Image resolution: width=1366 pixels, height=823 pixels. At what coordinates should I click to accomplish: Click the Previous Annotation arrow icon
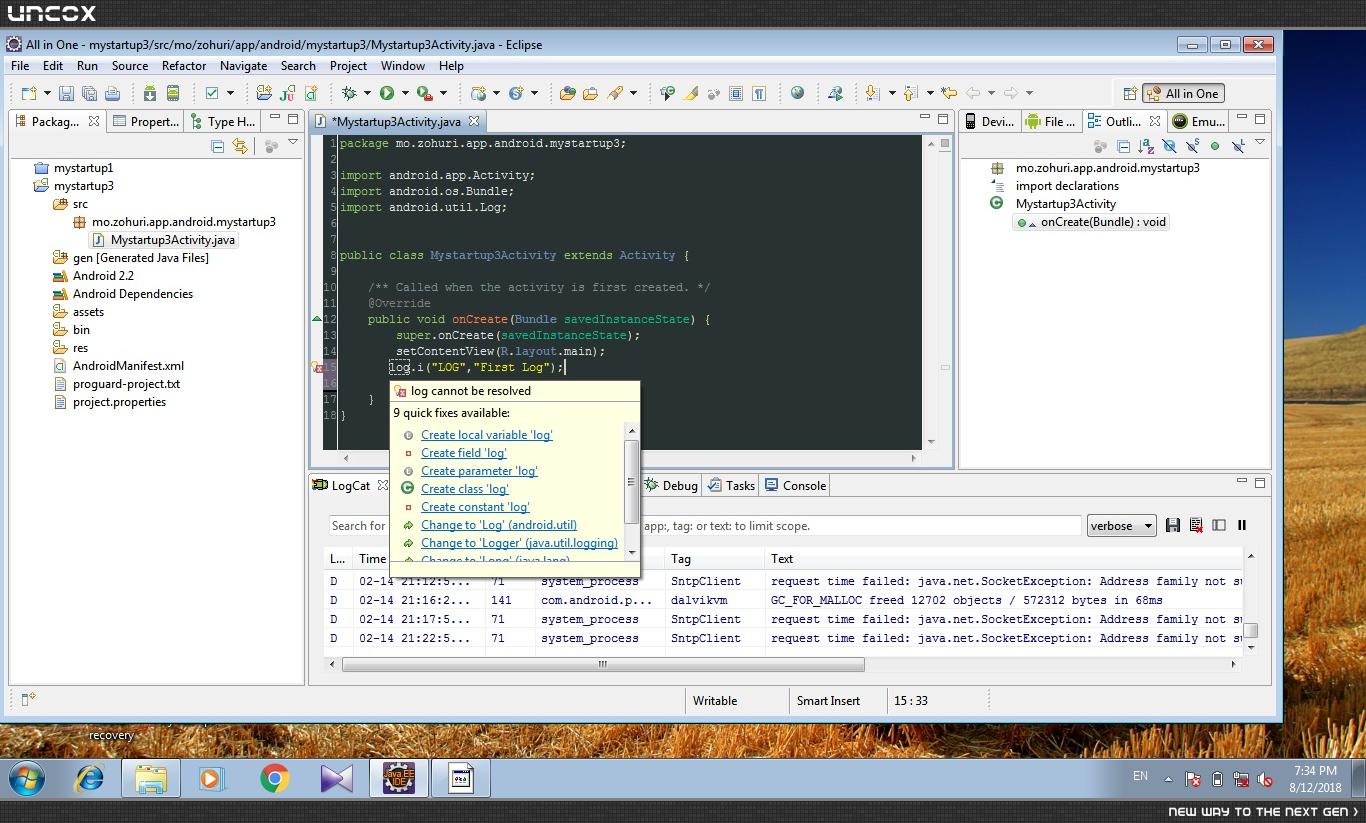pyautogui.click(x=910, y=93)
